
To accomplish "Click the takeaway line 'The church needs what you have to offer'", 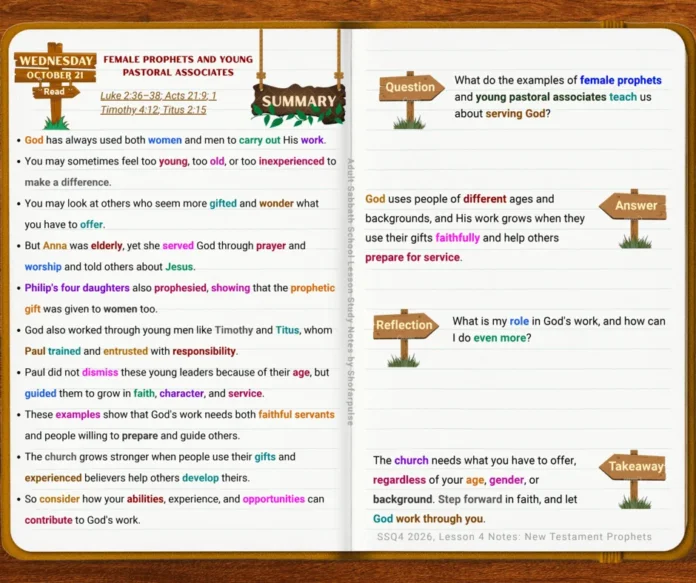I will tap(475, 460).
